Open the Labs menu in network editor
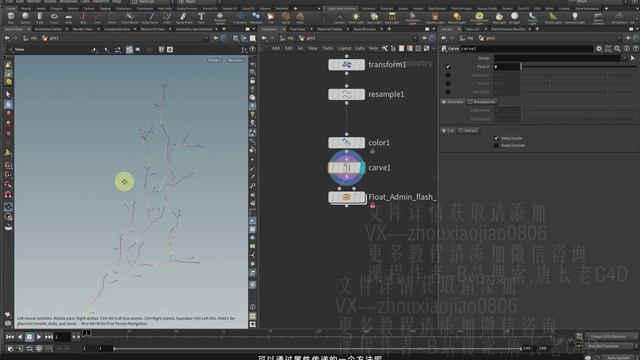640x360 pixels. [x=360, y=48]
